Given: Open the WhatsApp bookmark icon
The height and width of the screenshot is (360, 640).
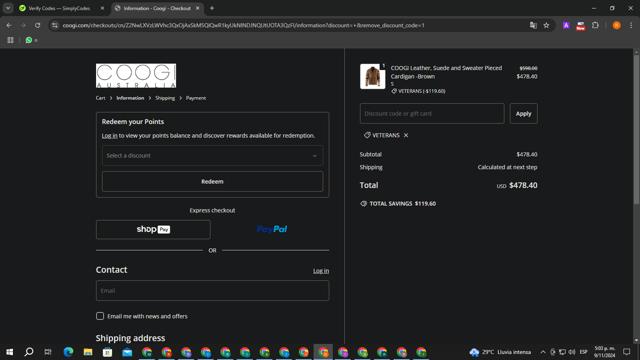Looking at the screenshot, I should (29, 40).
